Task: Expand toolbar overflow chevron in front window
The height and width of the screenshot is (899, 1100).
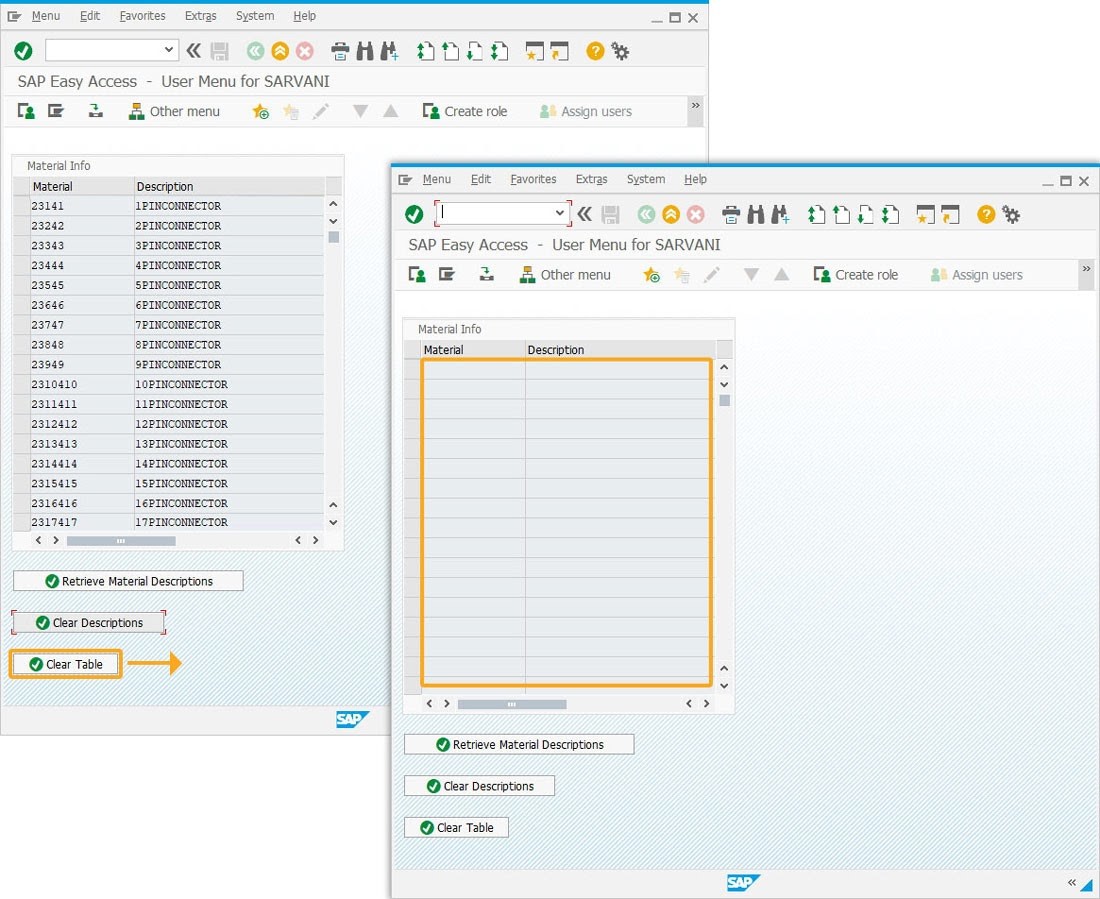Action: [1086, 269]
